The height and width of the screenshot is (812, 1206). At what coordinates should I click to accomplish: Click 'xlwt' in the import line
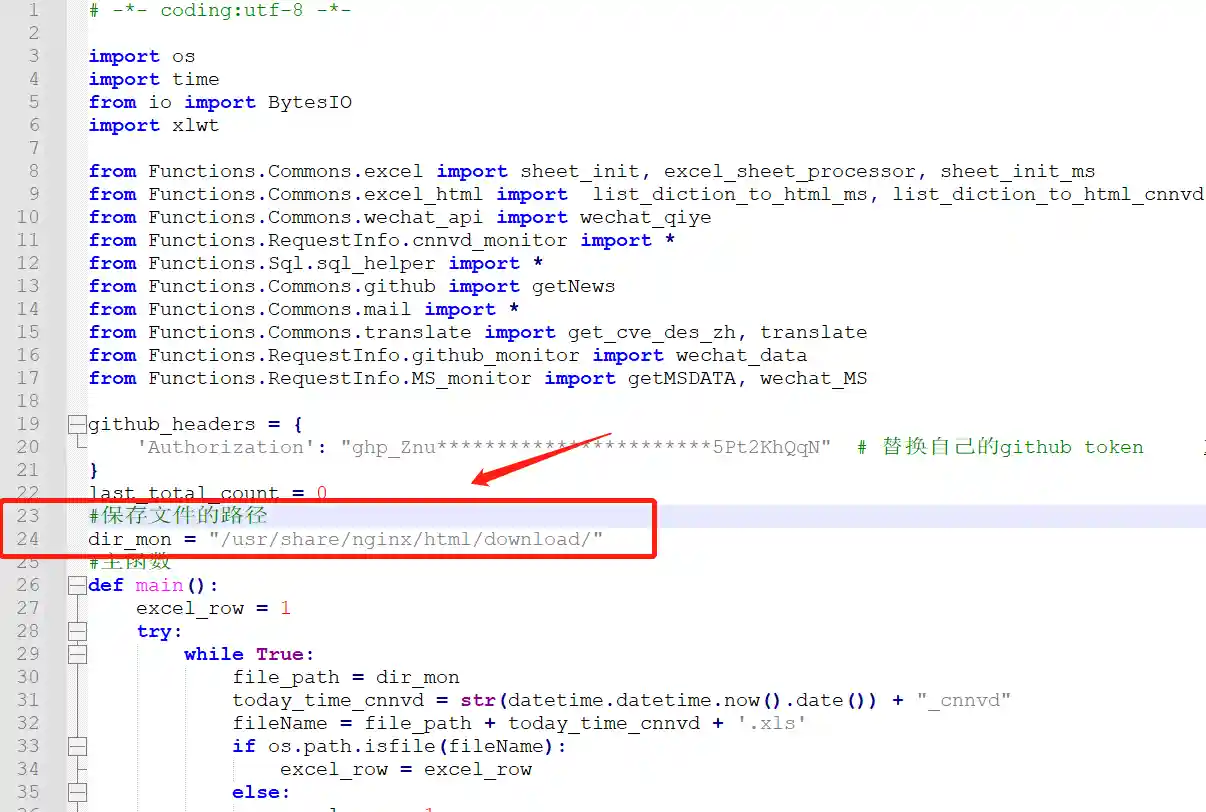[196, 126]
